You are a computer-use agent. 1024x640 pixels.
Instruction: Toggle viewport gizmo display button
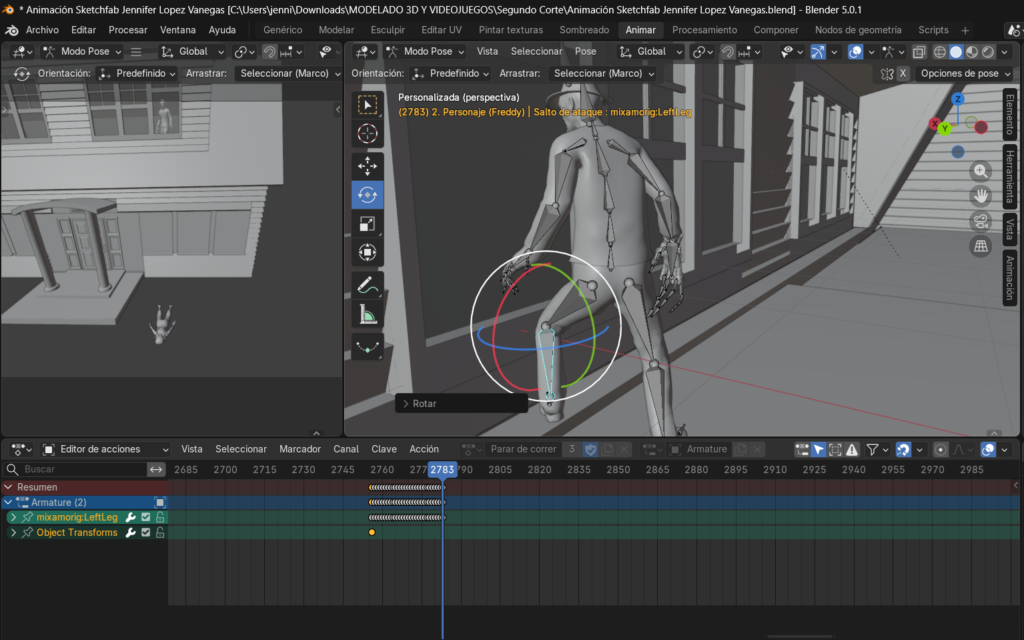[x=818, y=52]
